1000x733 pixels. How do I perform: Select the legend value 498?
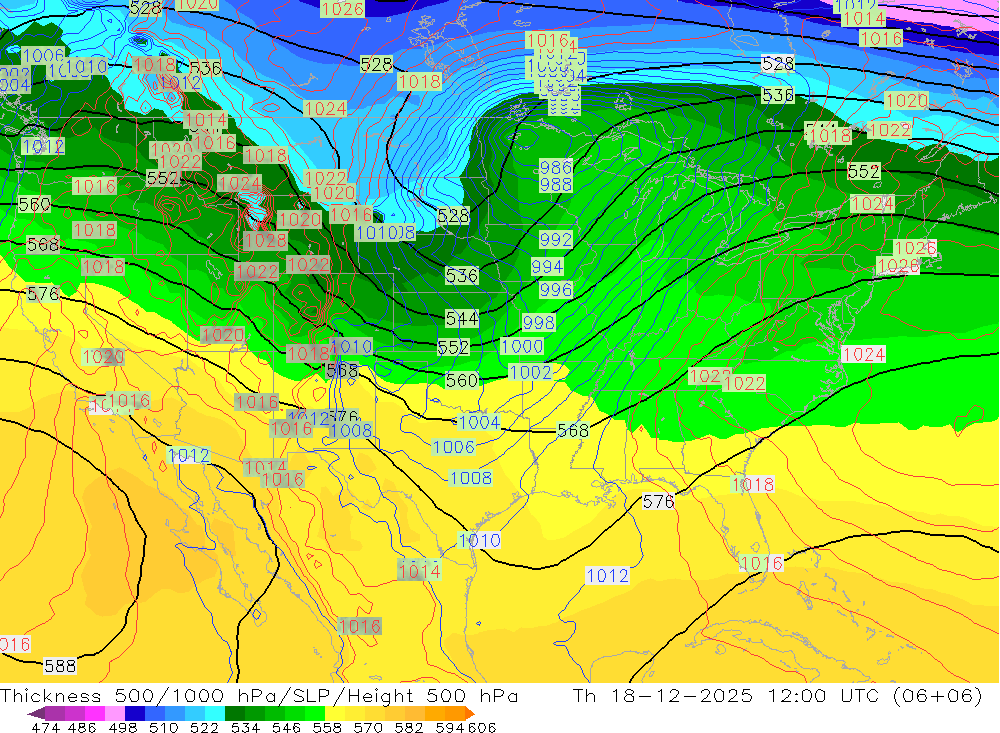121,727
